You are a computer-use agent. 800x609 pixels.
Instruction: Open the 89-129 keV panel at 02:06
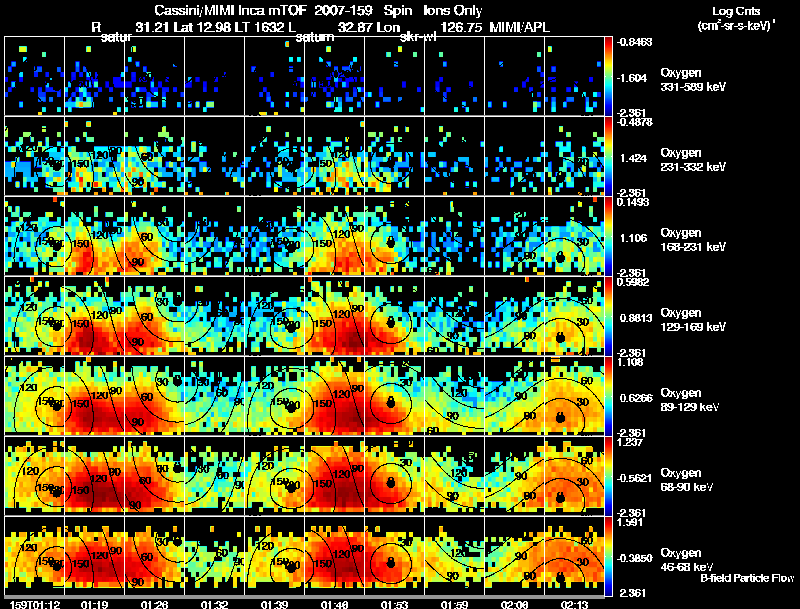tap(514, 396)
